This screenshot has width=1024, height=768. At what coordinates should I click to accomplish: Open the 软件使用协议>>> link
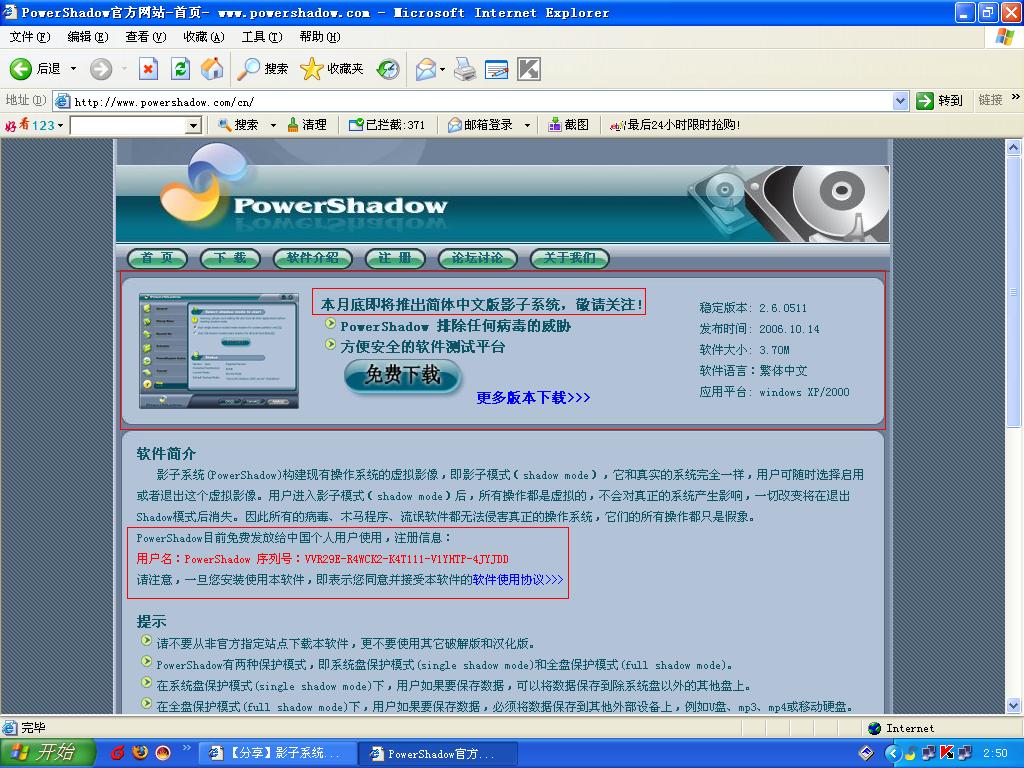[517, 579]
